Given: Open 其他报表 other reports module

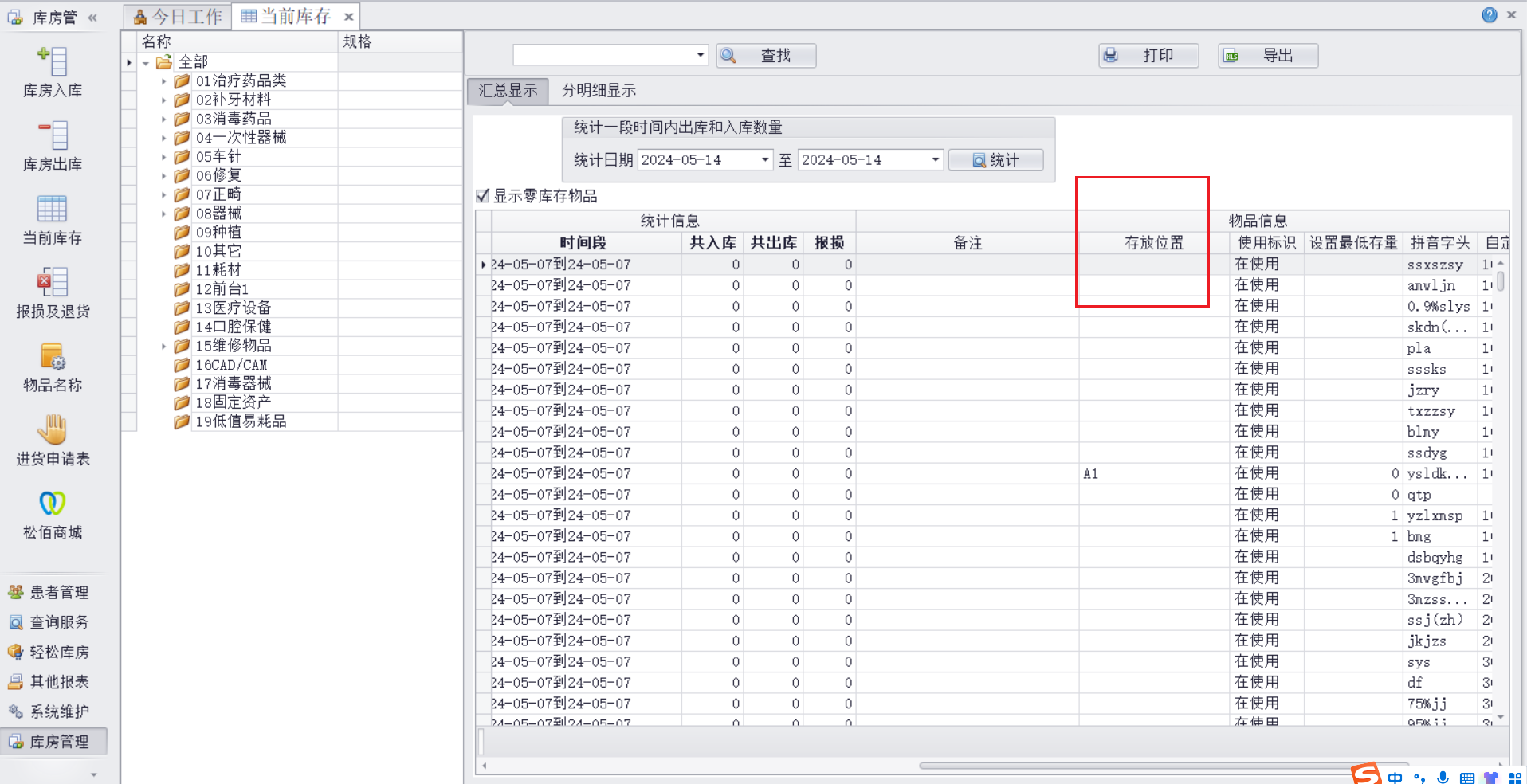Looking at the screenshot, I should pos(49,682).
